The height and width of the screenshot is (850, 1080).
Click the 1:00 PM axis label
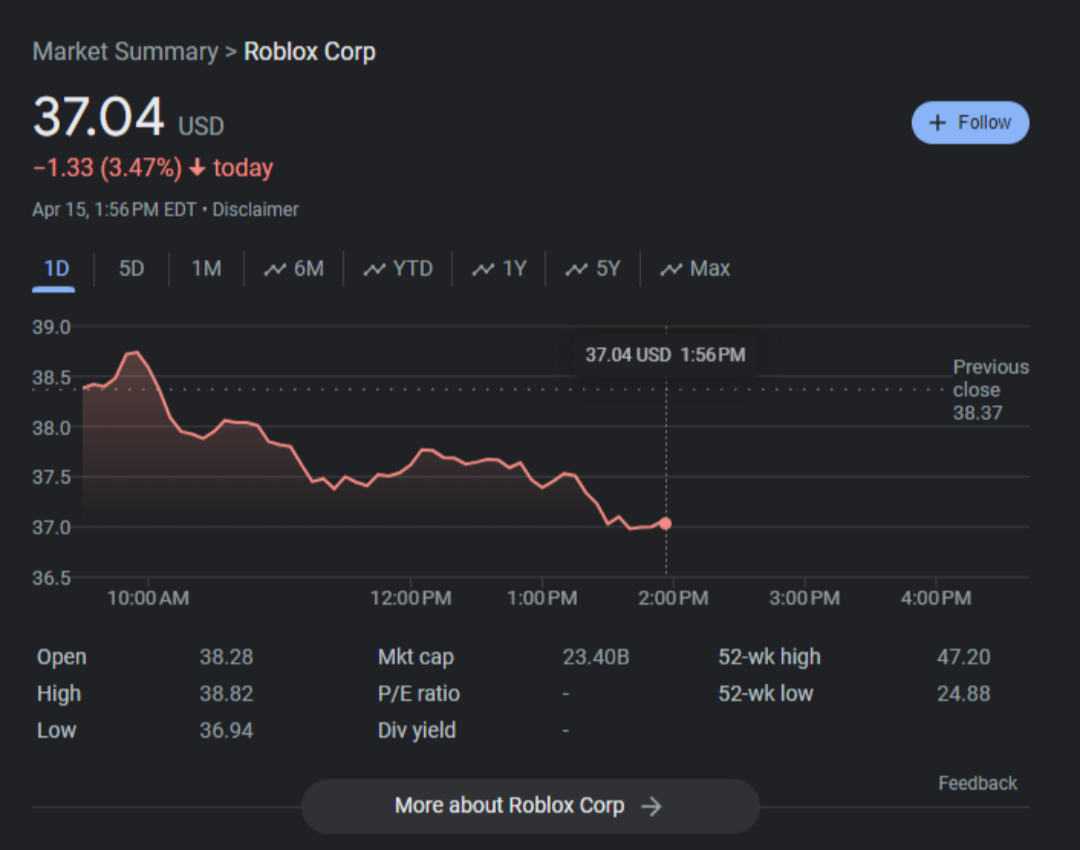[542, 598]
